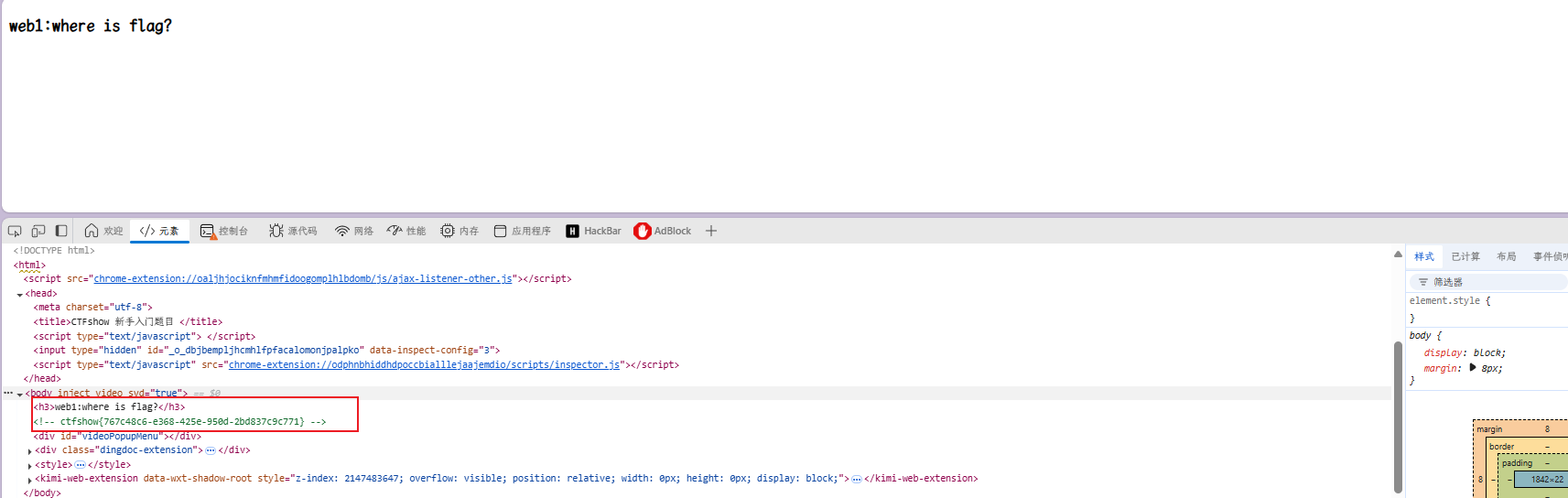Toggle the sidebar dock panel icon
Viewport: 1568px width, 498px height.
(x=61, y=231)
